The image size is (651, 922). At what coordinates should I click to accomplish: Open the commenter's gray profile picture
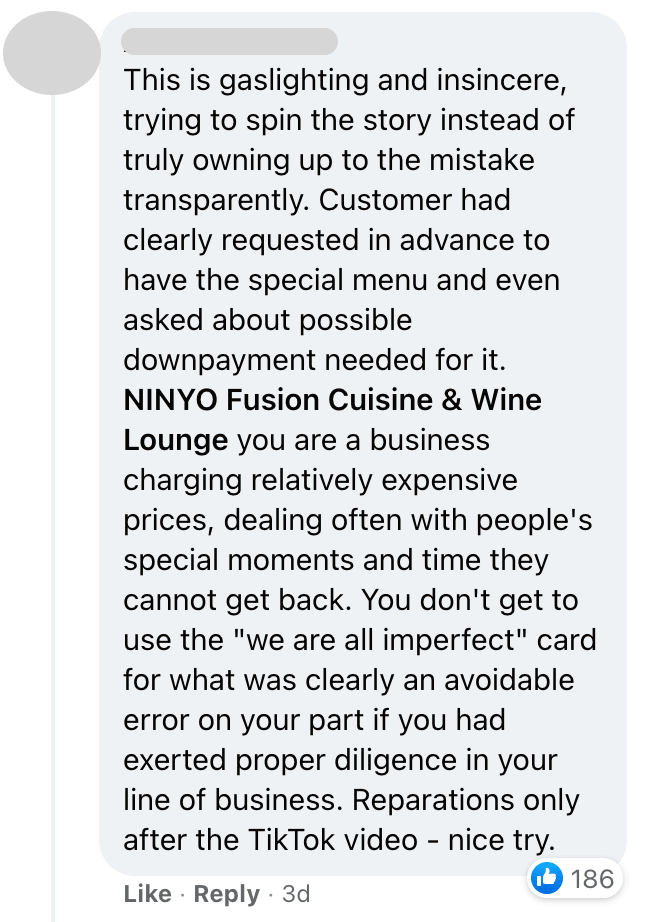52,53
